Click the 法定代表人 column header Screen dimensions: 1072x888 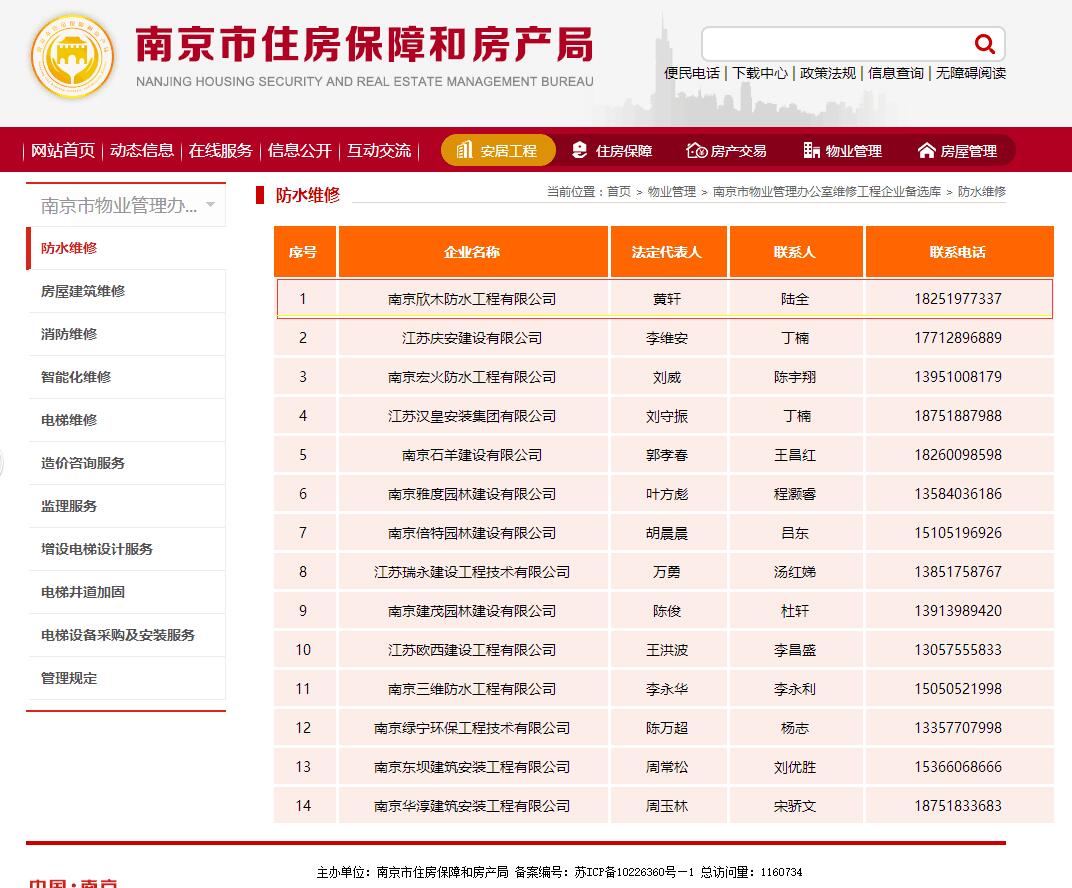click(x=667, y=252)
